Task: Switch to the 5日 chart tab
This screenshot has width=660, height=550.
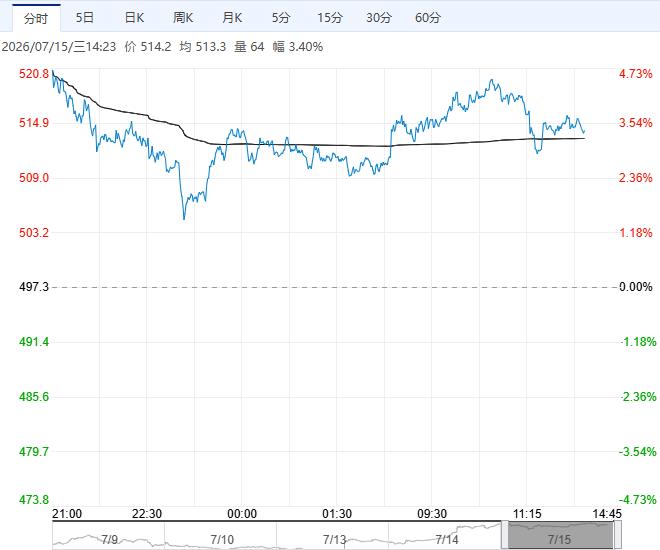Action: coord(85,18)
